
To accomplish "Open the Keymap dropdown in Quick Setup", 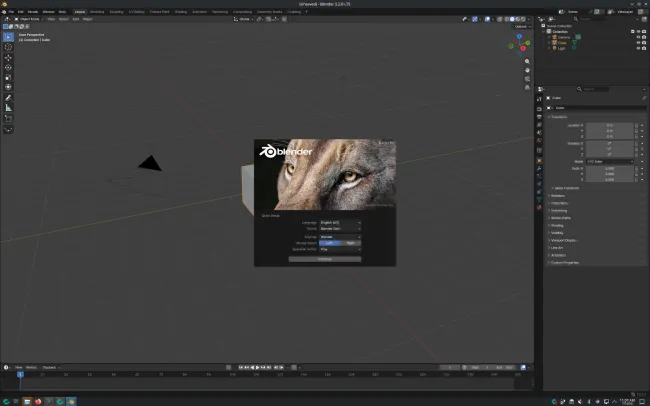I will click(x=340, y=237).
